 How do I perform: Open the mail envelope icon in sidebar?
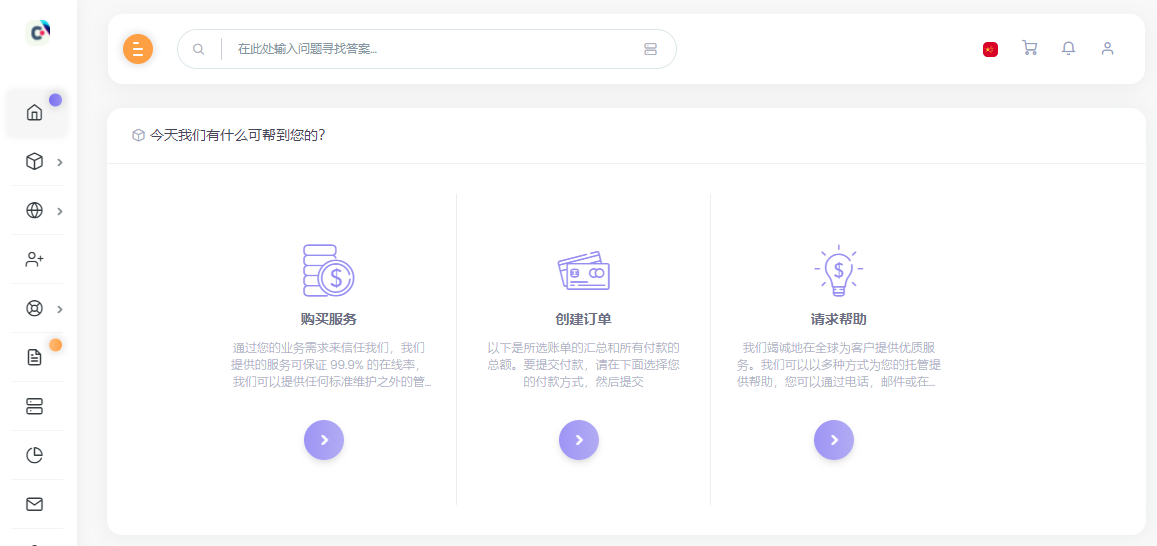point(35,504)
